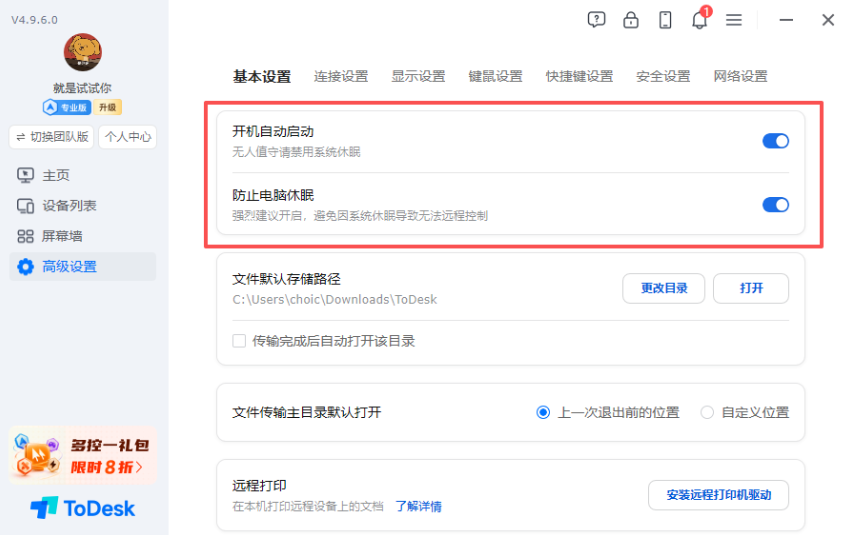
Task: Select 自定义位置 radio option
Action: click(x=707, y=413)
